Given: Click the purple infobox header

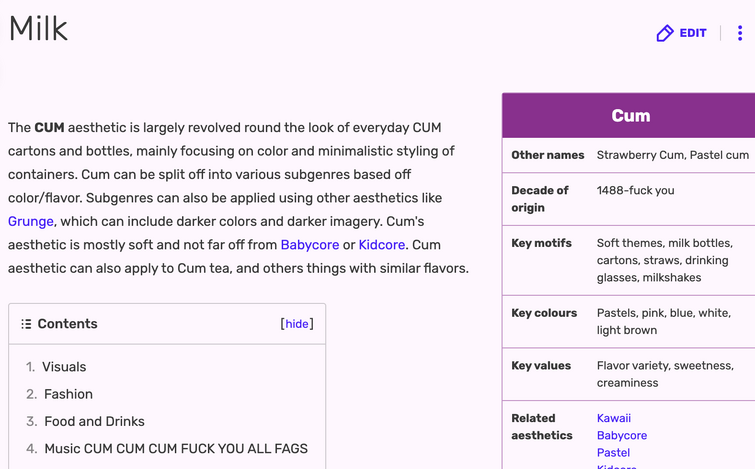Looking at the screenshot, I should point(628,116).
